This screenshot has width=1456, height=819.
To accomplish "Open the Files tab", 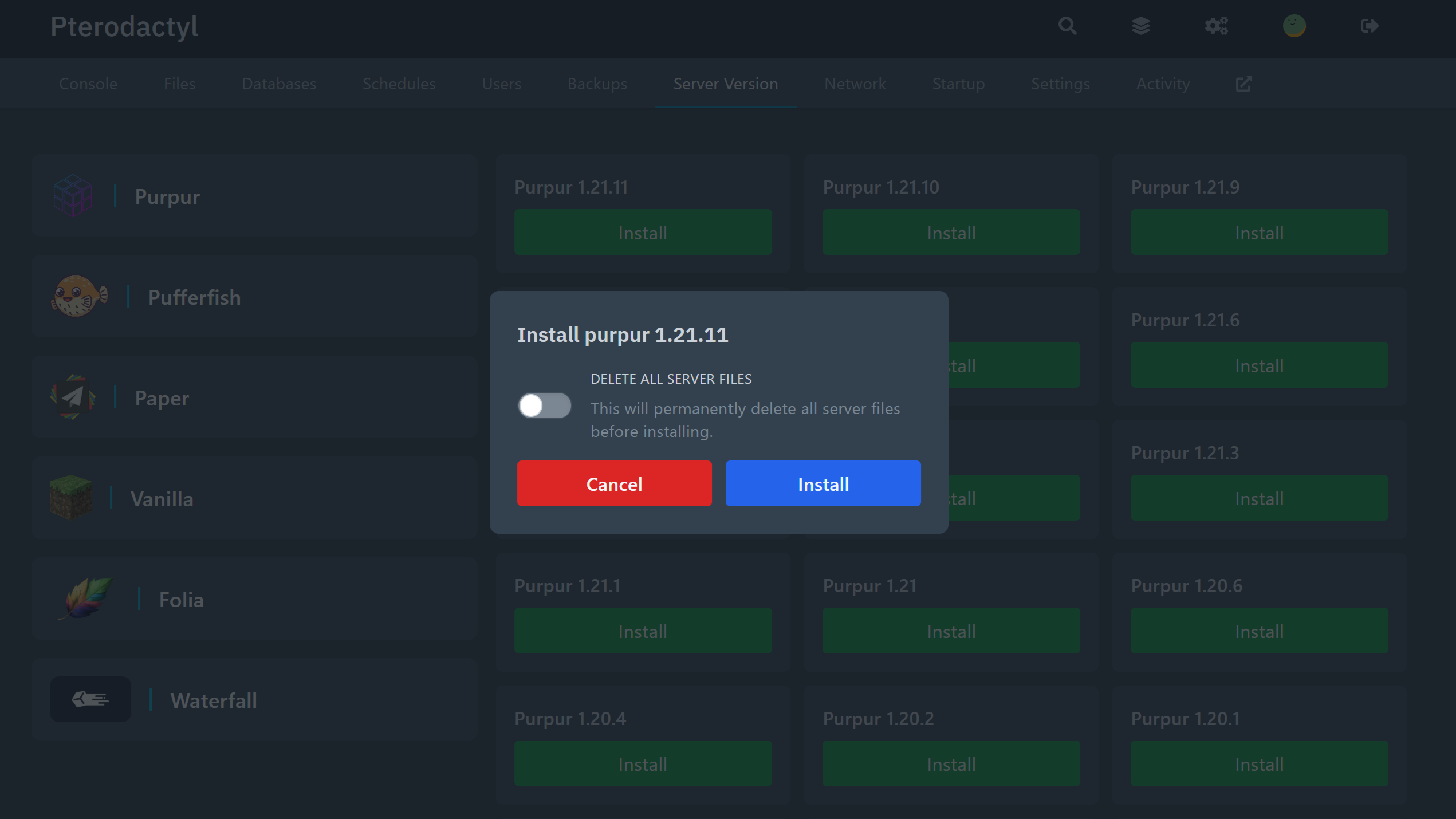I will 180,84.
